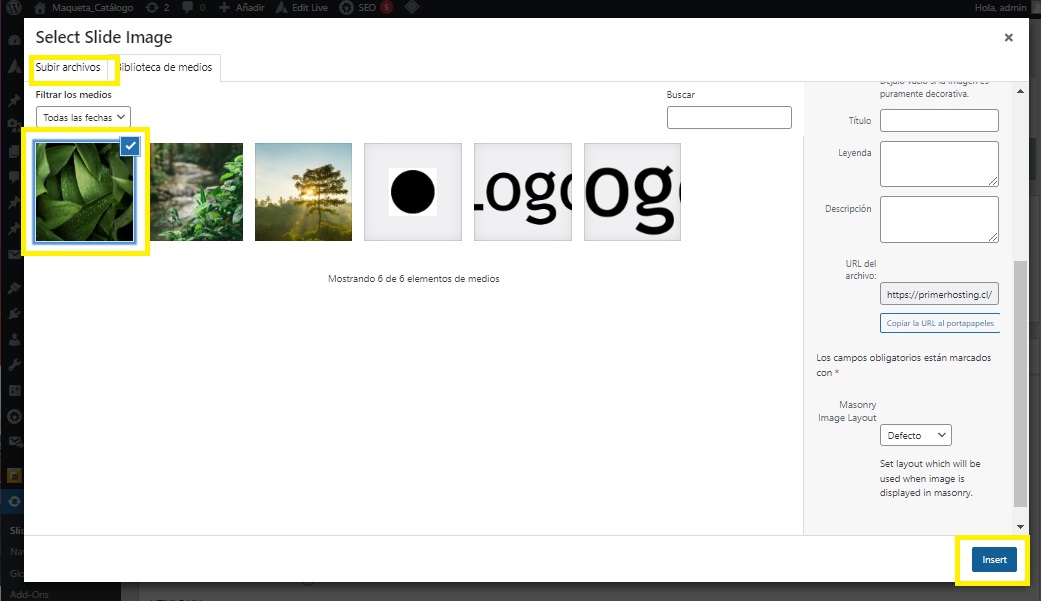This screenshot has height=601, width=1041.
Task: Open the Maqueta_Catálogo site home icon
Action: pyautogui.click(x=40, y=8)
